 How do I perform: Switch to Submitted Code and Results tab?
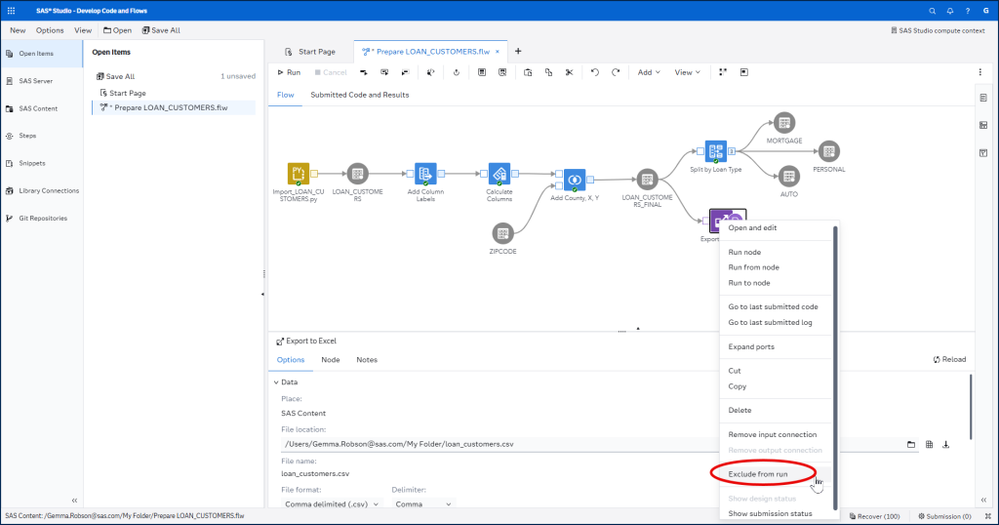pos(359,95)
